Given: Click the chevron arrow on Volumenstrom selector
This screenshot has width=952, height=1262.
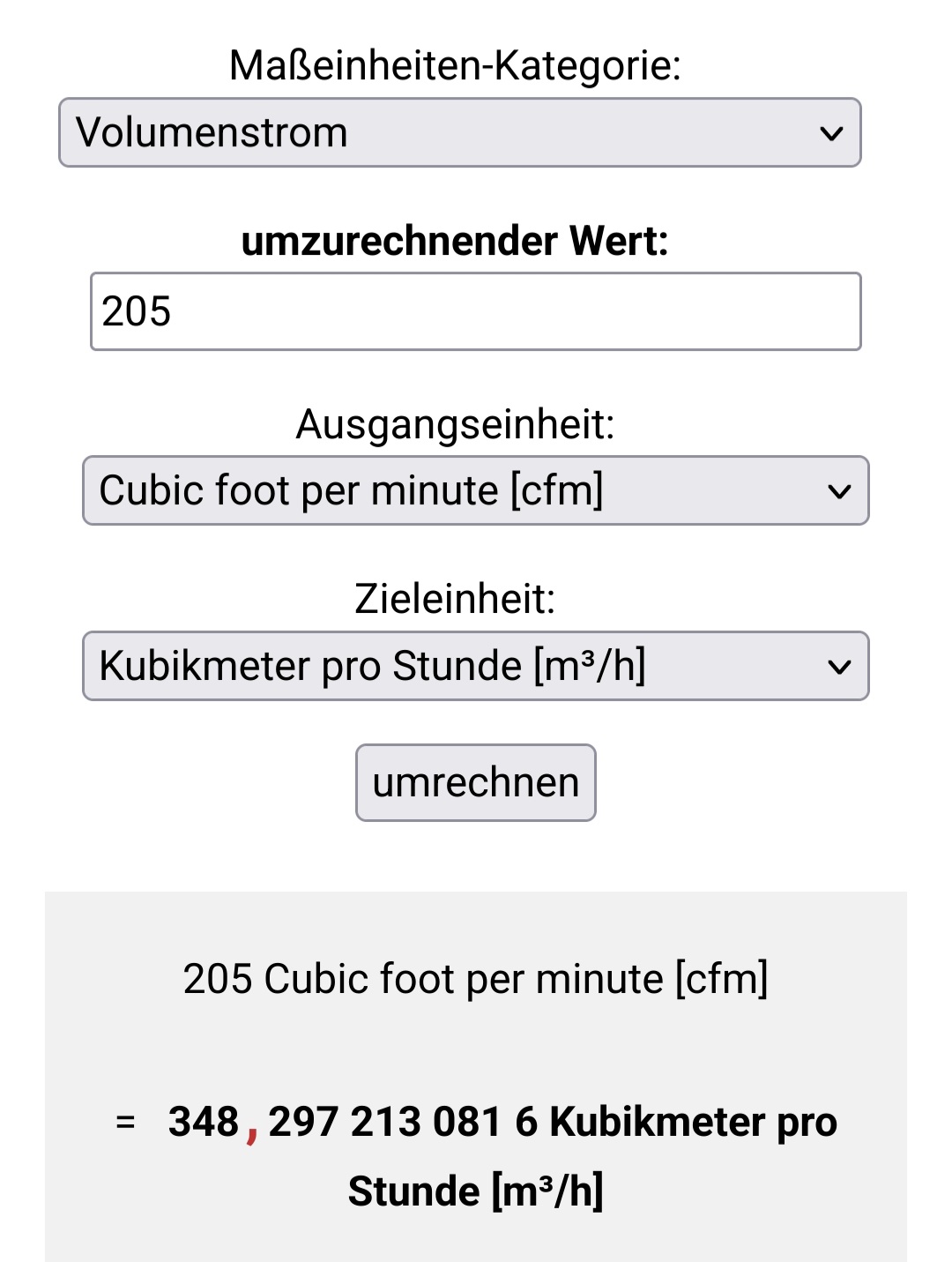Looking at the screenshot, I should coord(831,134).
